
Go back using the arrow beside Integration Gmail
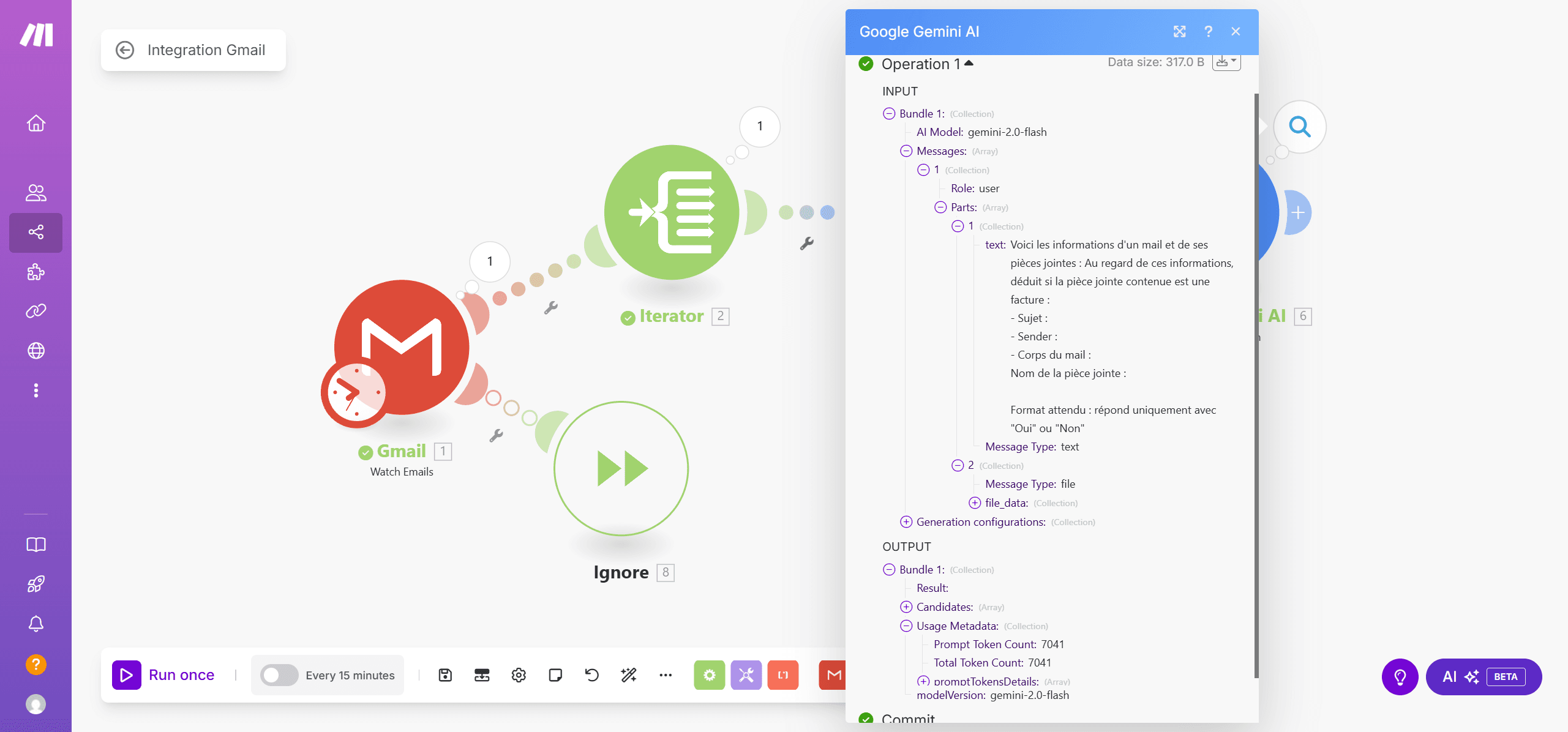(x=125, y=50)
